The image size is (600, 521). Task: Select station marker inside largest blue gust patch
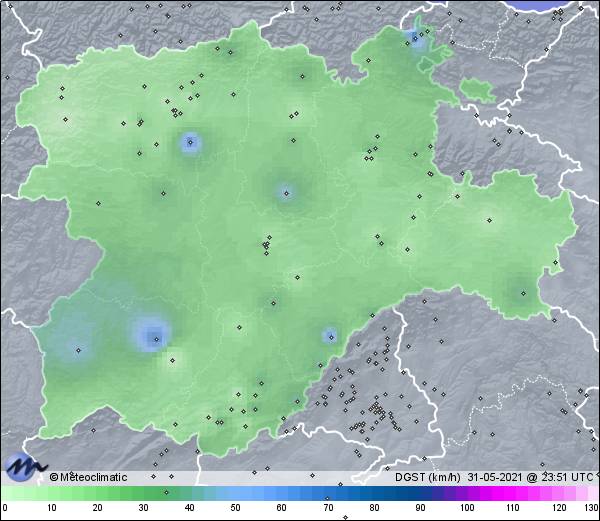156,339
